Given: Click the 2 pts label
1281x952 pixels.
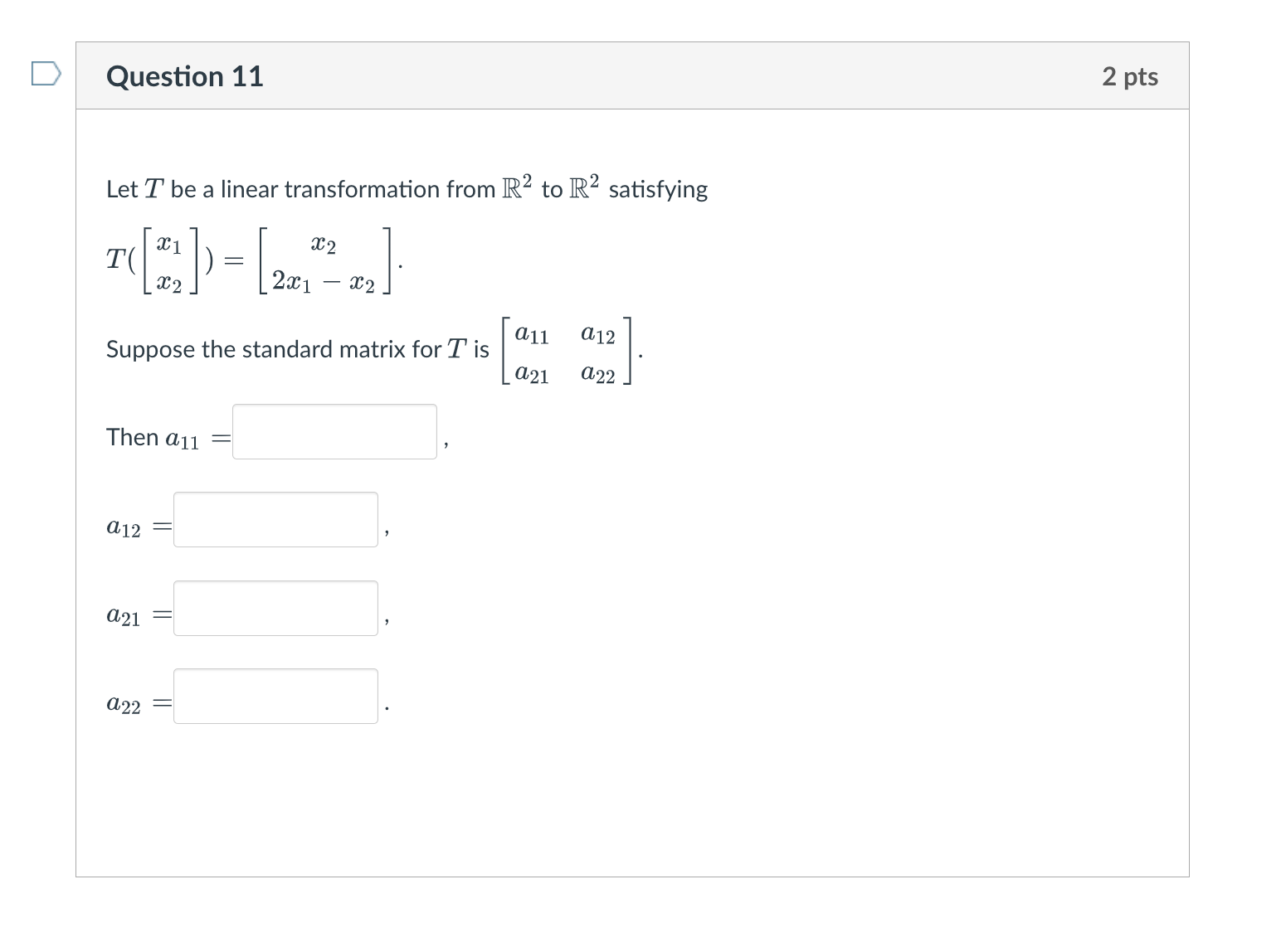Looking at the screenshot, I should [1131, 75].
